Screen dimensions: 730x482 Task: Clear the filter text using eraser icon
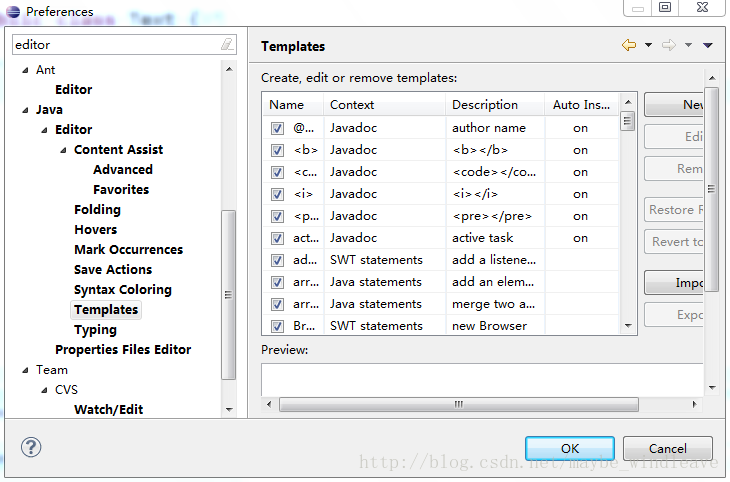227,44
